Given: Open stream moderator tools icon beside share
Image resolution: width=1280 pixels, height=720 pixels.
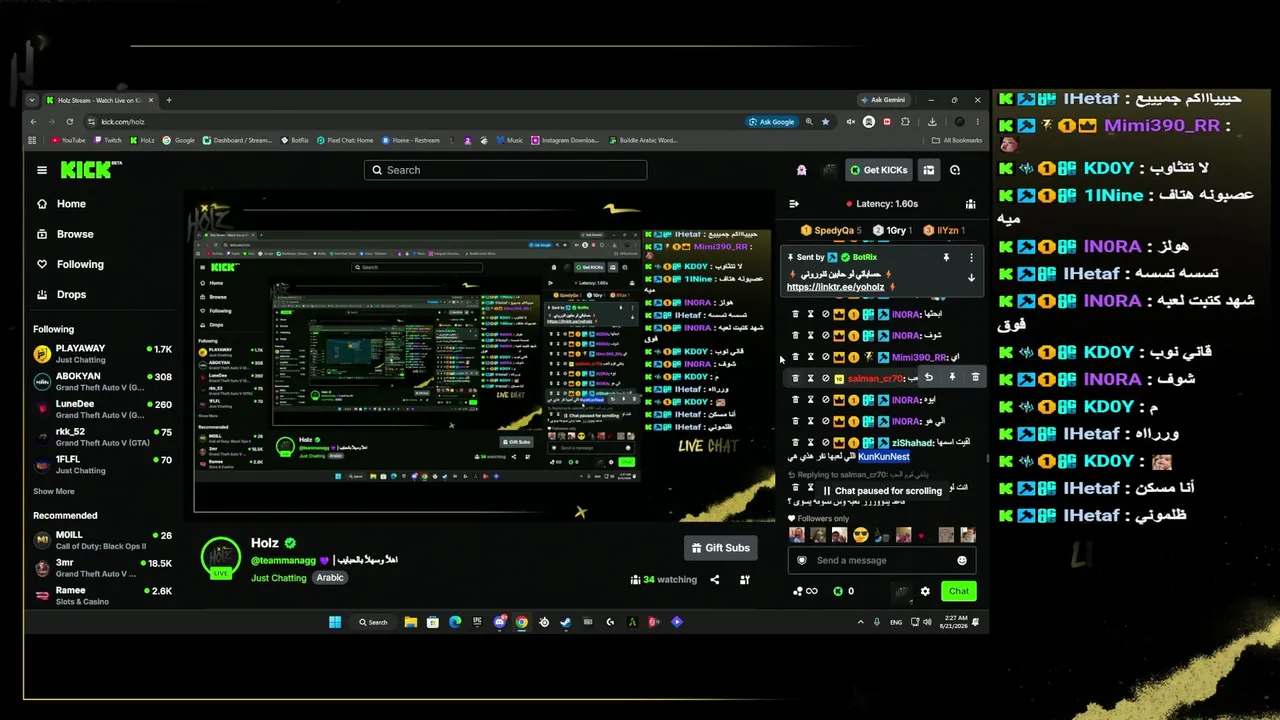Looking at the screenshot, I should click(x=744, y=580).
